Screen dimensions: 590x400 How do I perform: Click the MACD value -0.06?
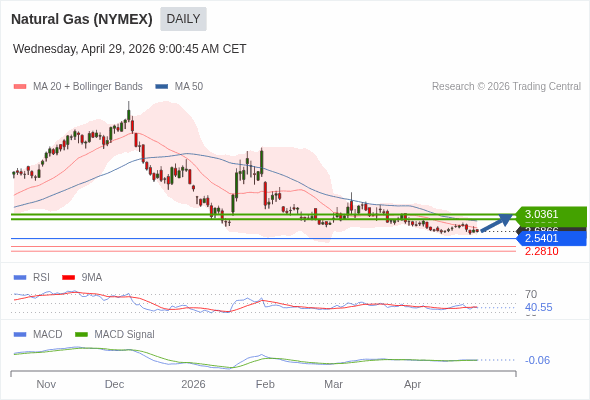pos(537,360)
